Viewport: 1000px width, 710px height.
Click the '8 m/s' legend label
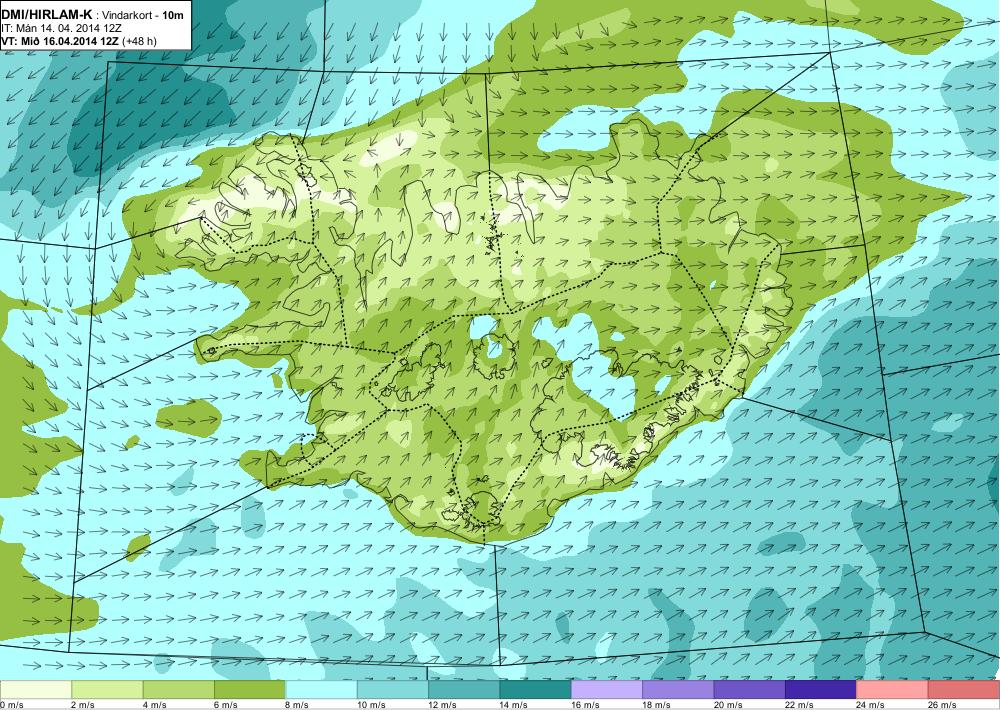pyautogui.click(x=297, y=705)
